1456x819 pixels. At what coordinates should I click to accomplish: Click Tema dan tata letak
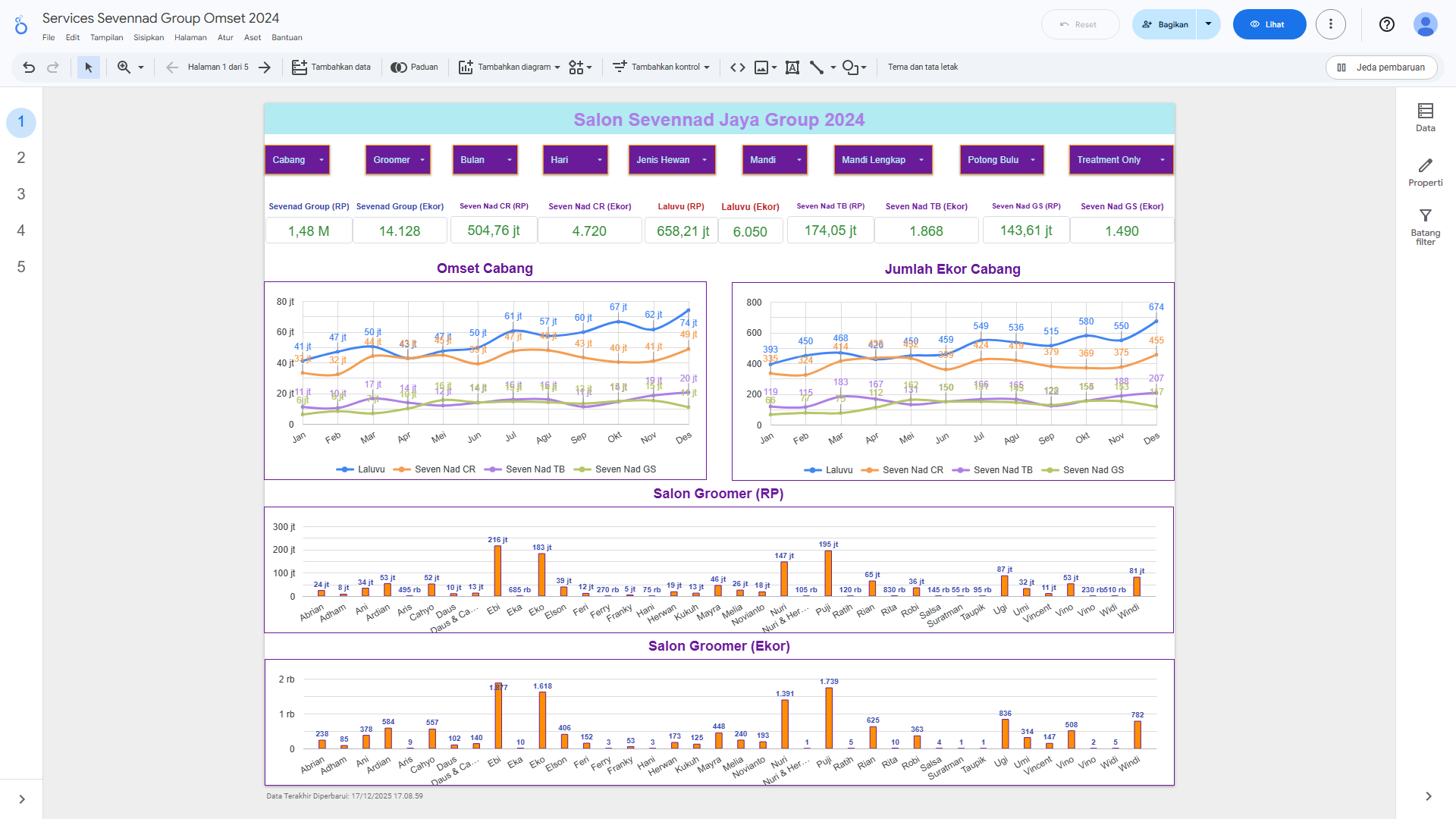pos(923,67)
